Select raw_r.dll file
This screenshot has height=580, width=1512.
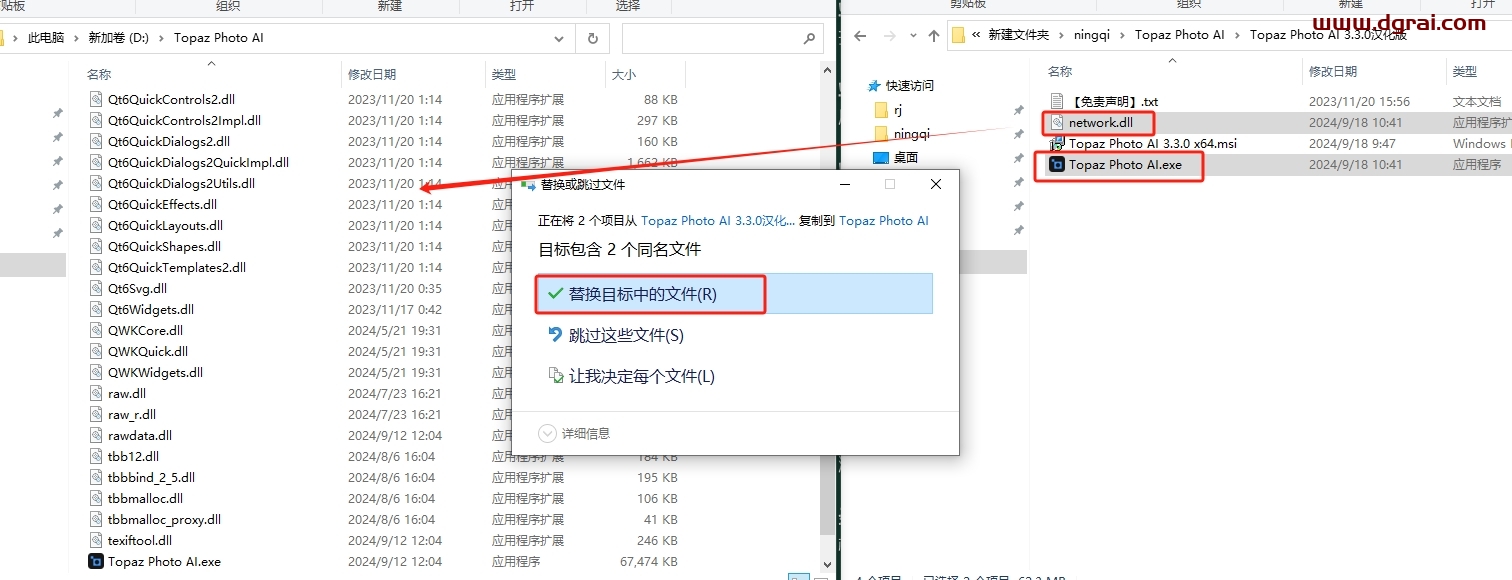coord(131,414)
